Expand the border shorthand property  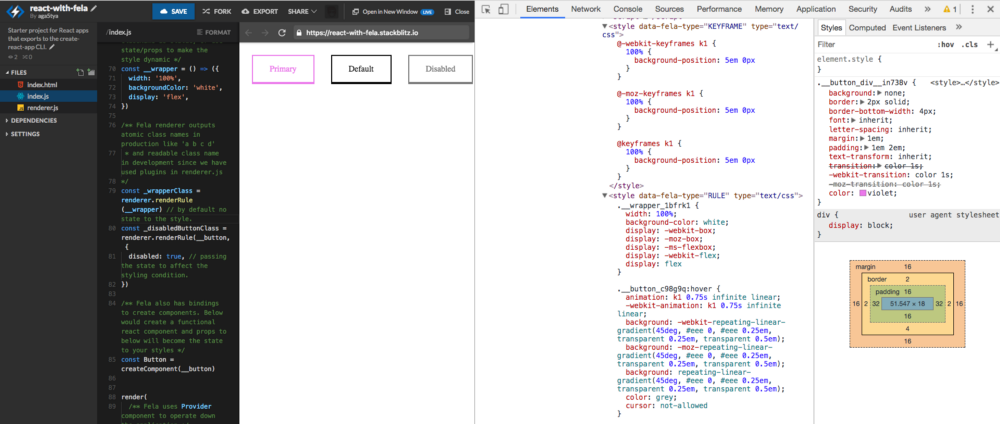pyautogui.click(x=862, y=102)
